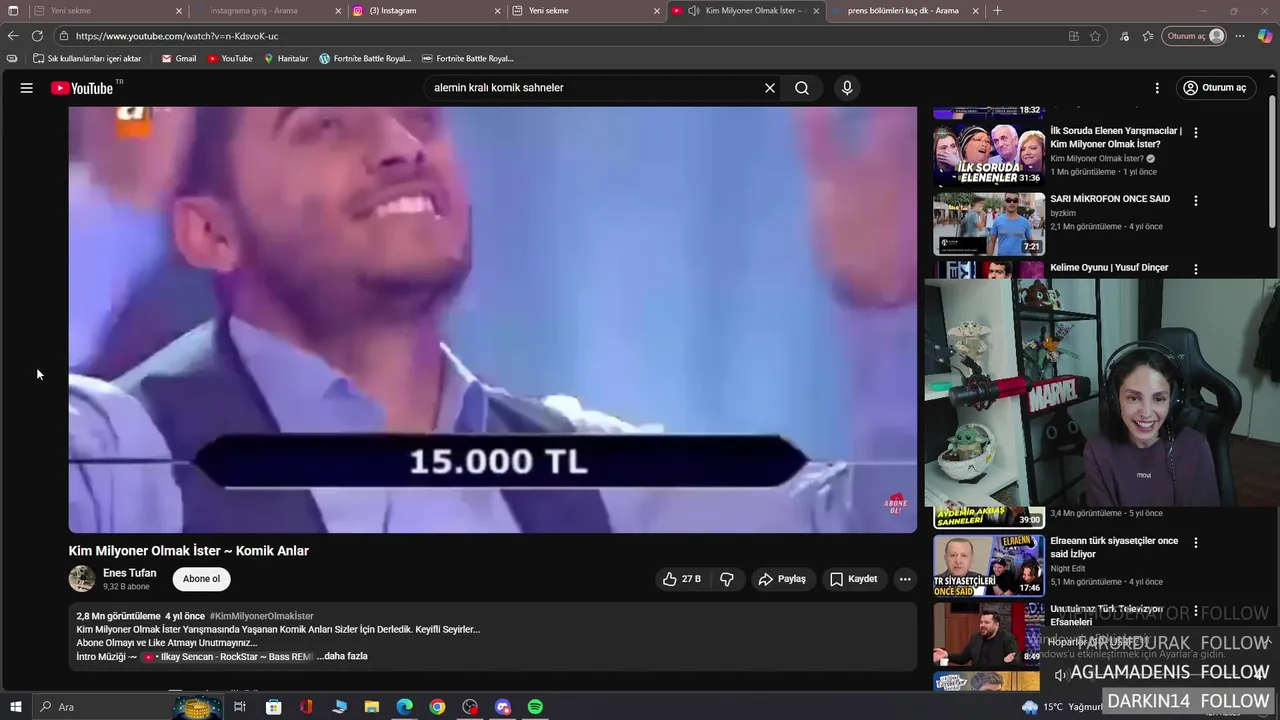1280x720 pixels.
Task: Open the Gmail bookmark
Action: click(x=179, y=58)
